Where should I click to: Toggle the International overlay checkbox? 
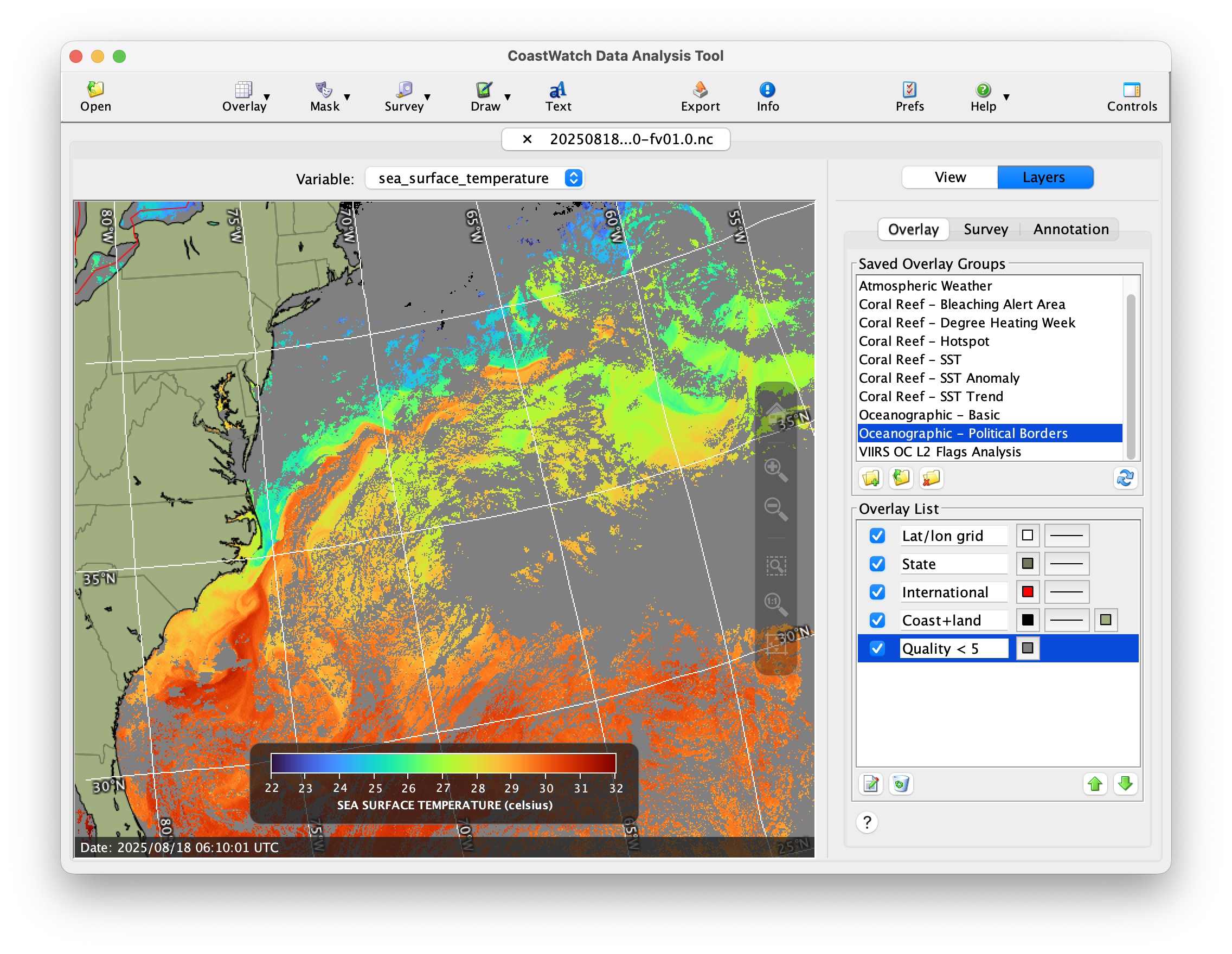point(877,592)
